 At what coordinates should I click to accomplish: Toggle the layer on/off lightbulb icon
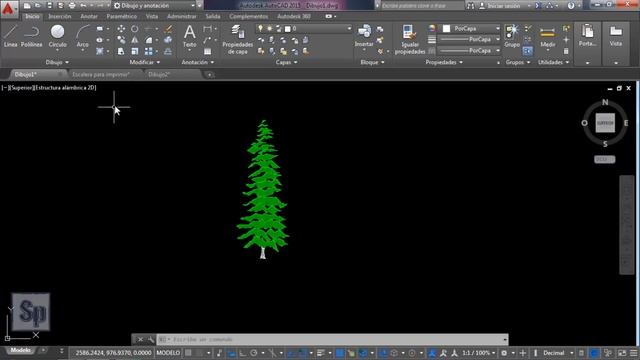(260, 29)
